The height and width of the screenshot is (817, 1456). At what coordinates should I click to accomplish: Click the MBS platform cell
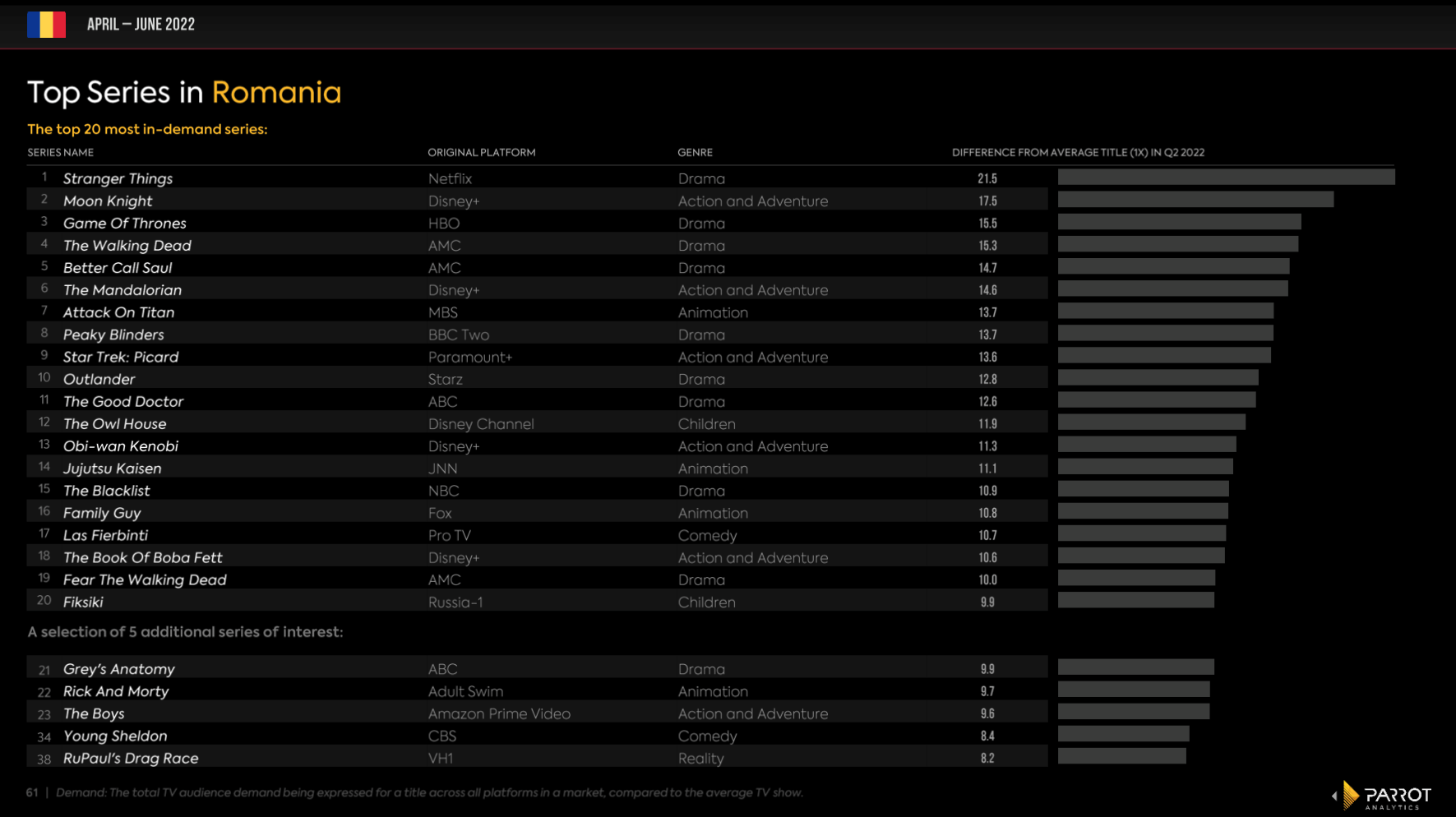pyautogui.click(x=443, y=312)
